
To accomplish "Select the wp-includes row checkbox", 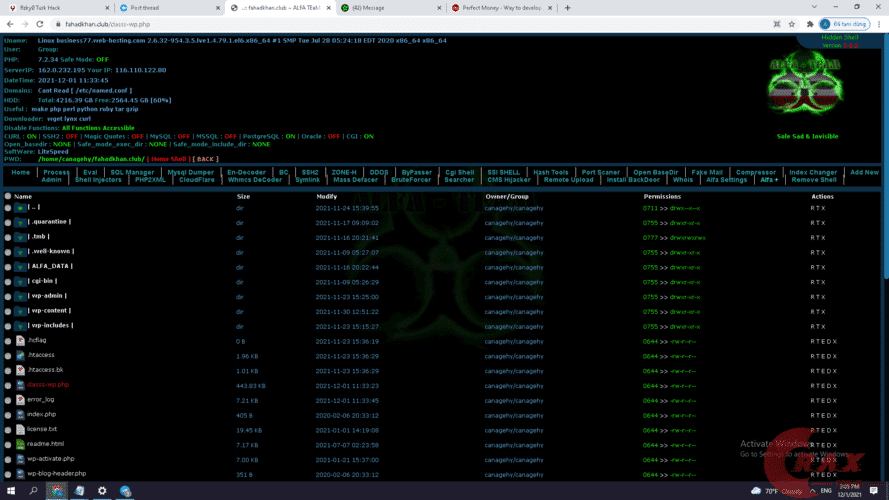I will pyautogui.click(x=8, y=326).
